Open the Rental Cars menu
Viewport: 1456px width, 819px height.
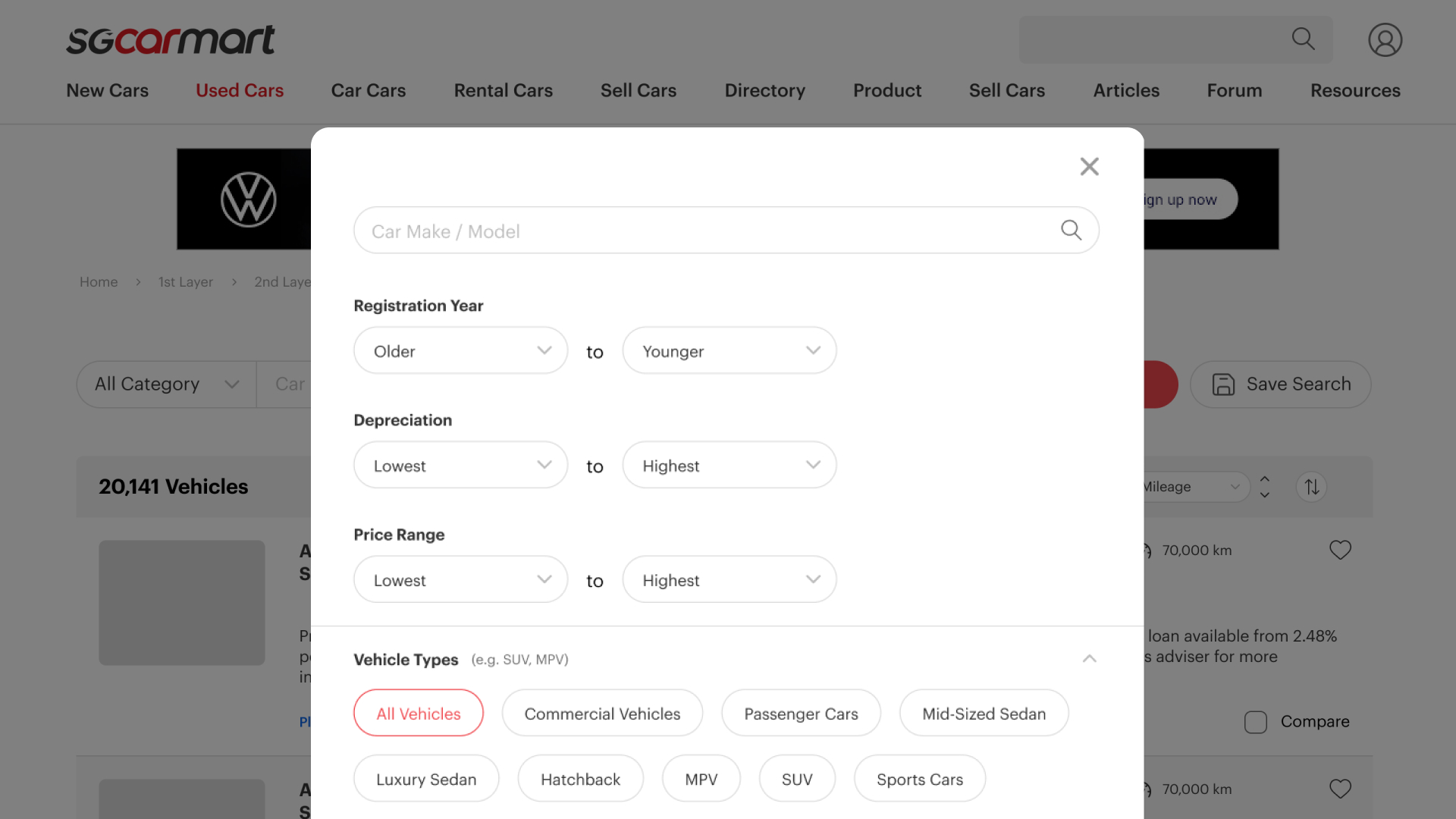click(x=504, y=90)
